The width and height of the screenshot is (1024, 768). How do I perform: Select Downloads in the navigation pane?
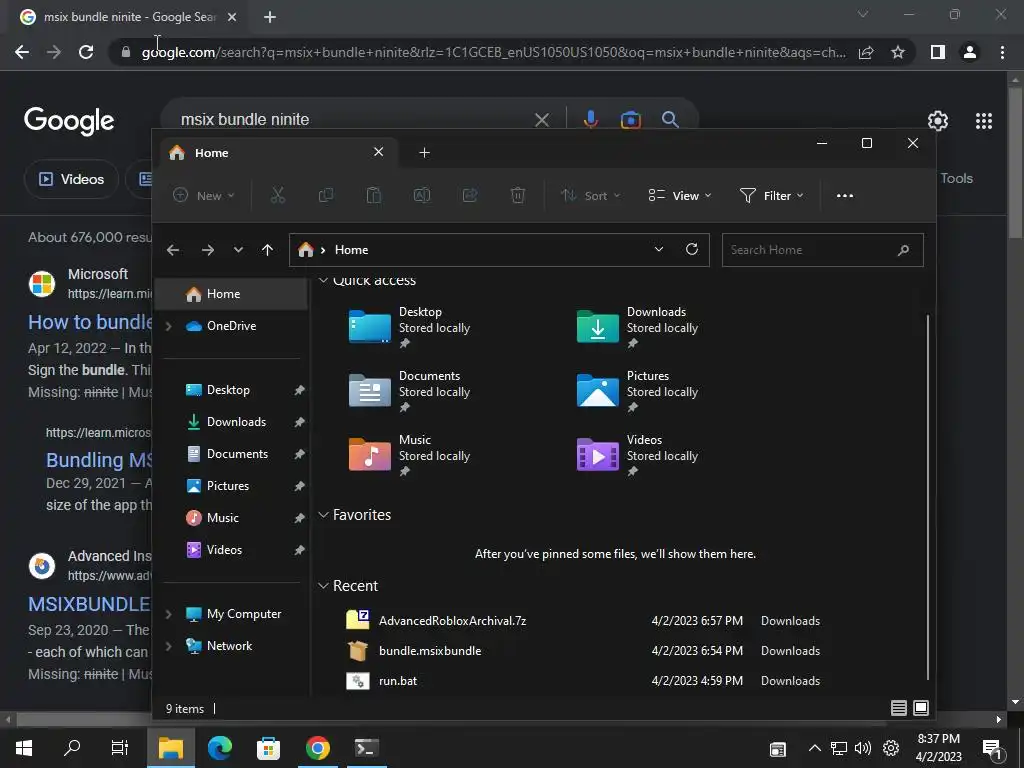coord(231,422)
